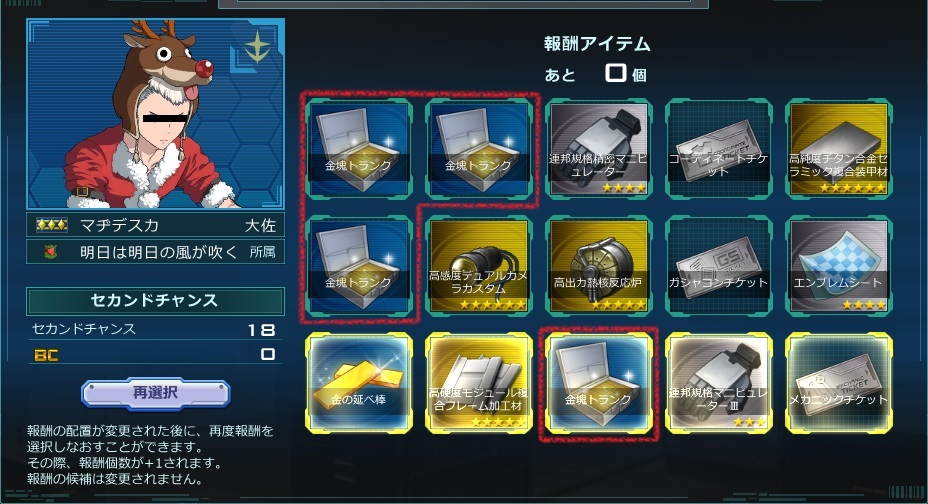The width and height of the screenshot is (928, 504).
Task: Select the エンブレムシート reward tile
Action: click(x=839, y=266)
